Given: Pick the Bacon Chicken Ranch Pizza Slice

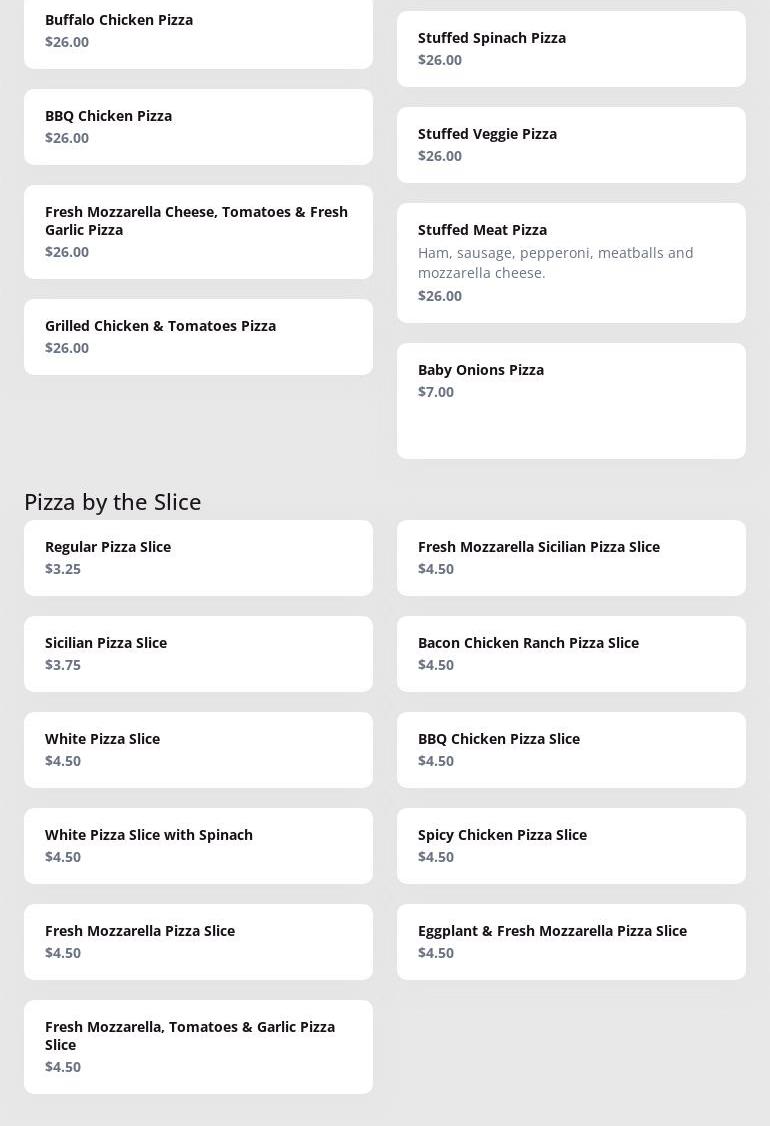Looking at the screenshot, I should click(571, 654).
